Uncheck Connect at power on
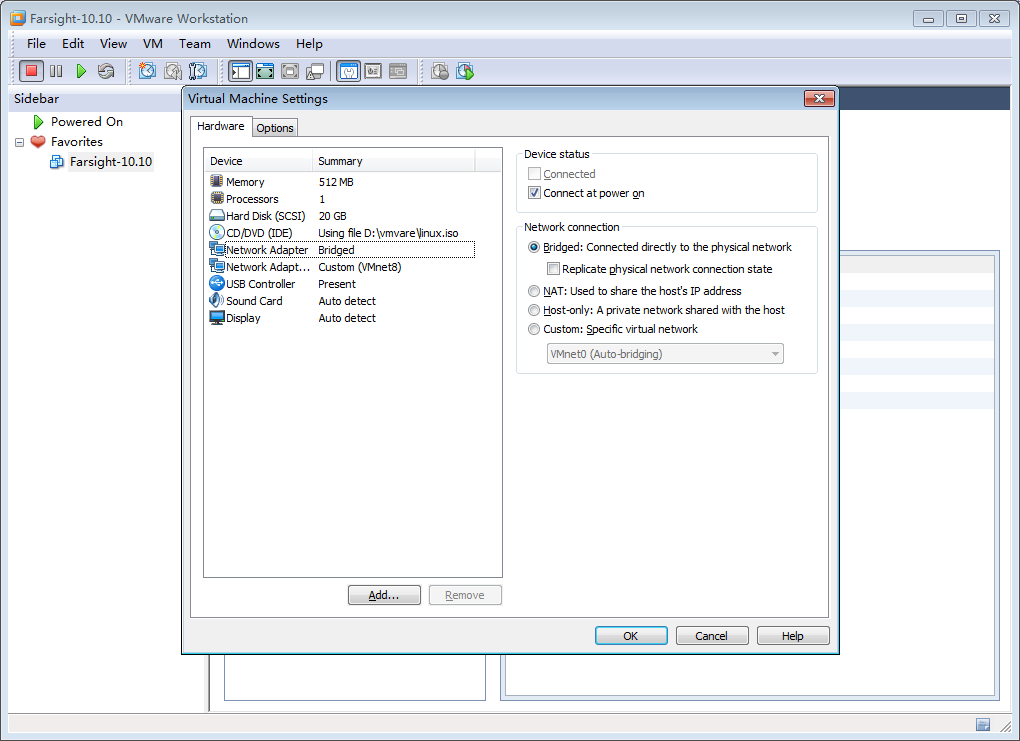Viewport: 1020px width, 741px height. tap(534, 193)
